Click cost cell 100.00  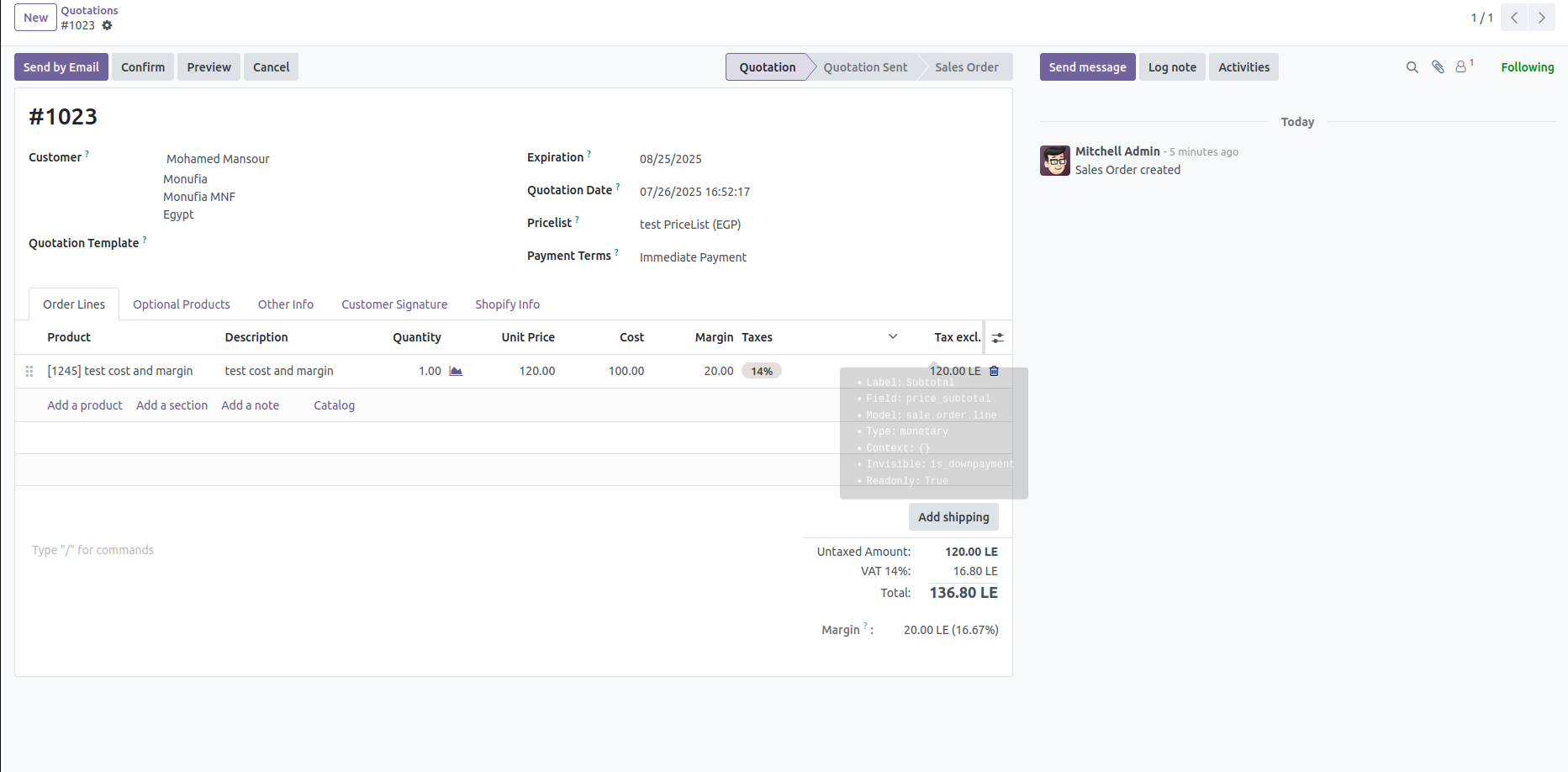pyautogui.click(x=626, y=371)
